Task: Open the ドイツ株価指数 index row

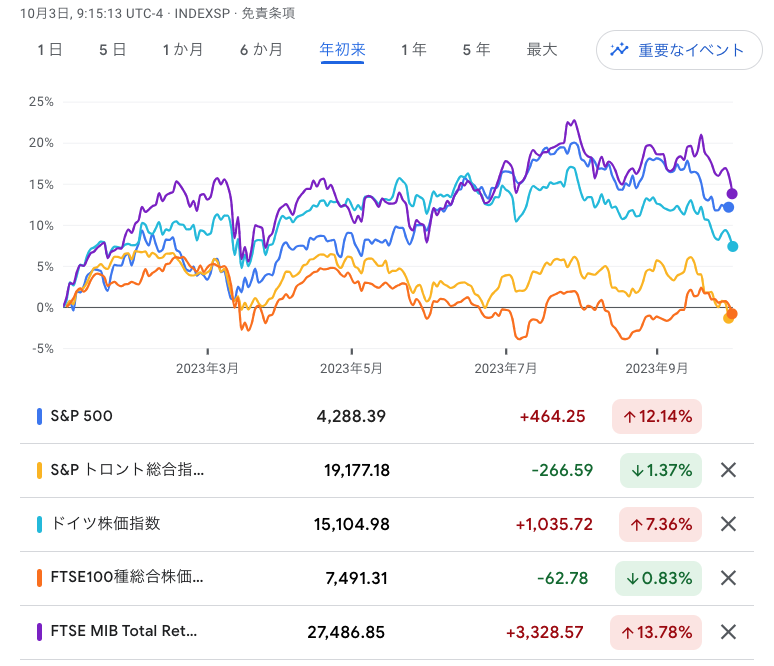Action: coord(387,524)
